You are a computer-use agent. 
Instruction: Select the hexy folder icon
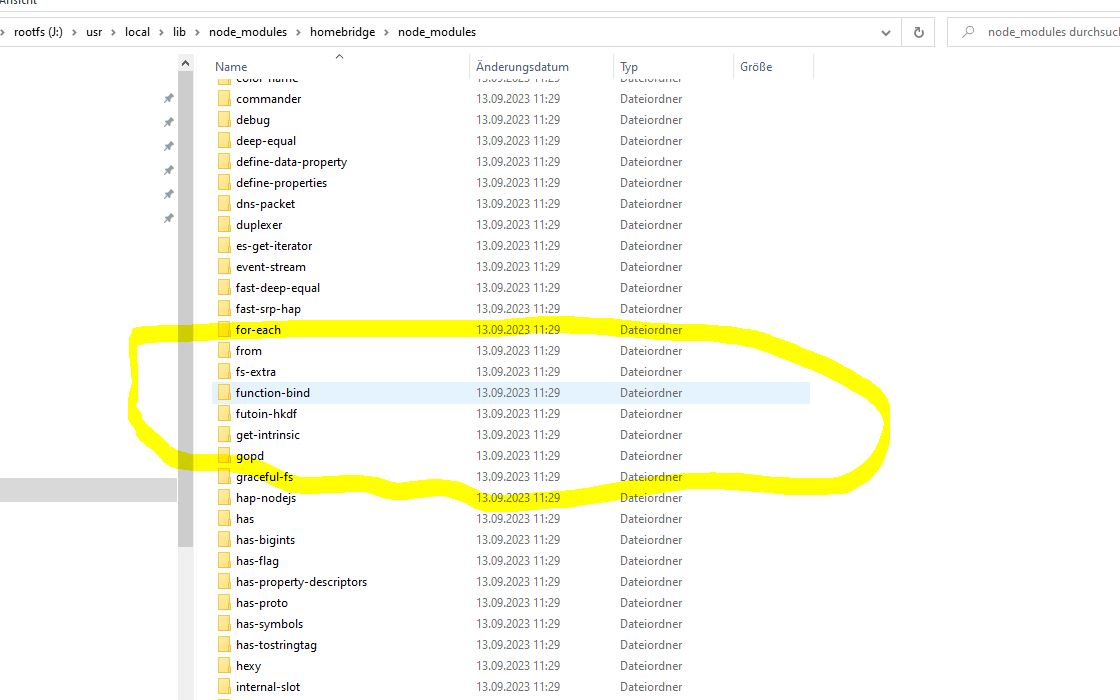224,666
